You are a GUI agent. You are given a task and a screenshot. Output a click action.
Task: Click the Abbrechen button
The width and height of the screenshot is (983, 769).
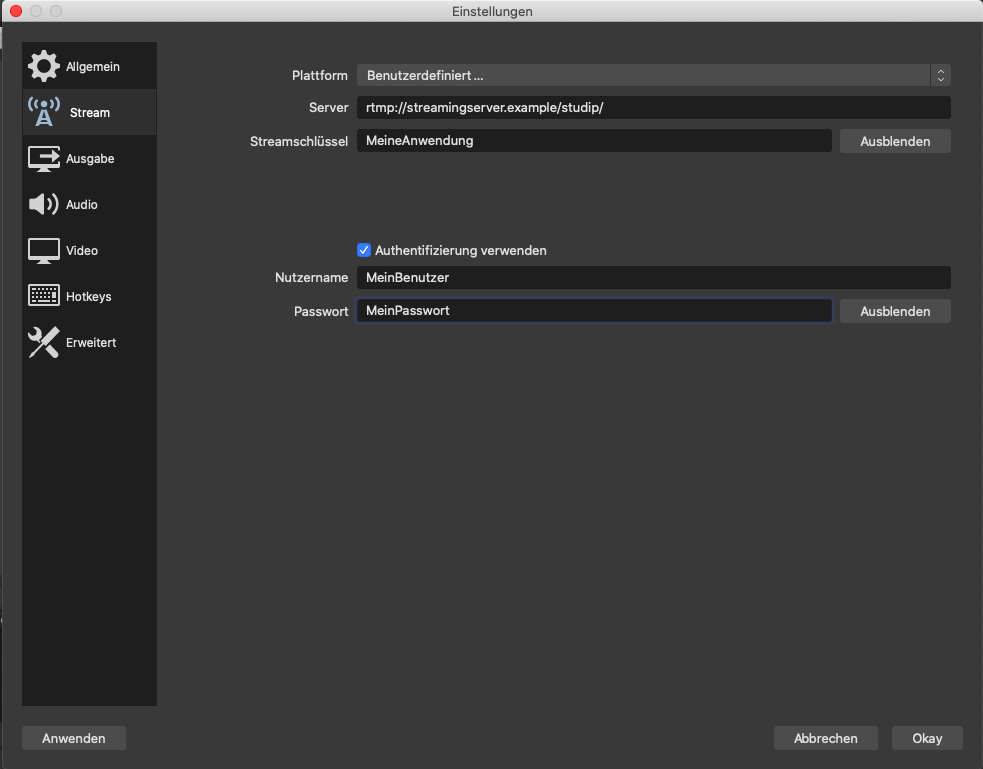point(825,738)
